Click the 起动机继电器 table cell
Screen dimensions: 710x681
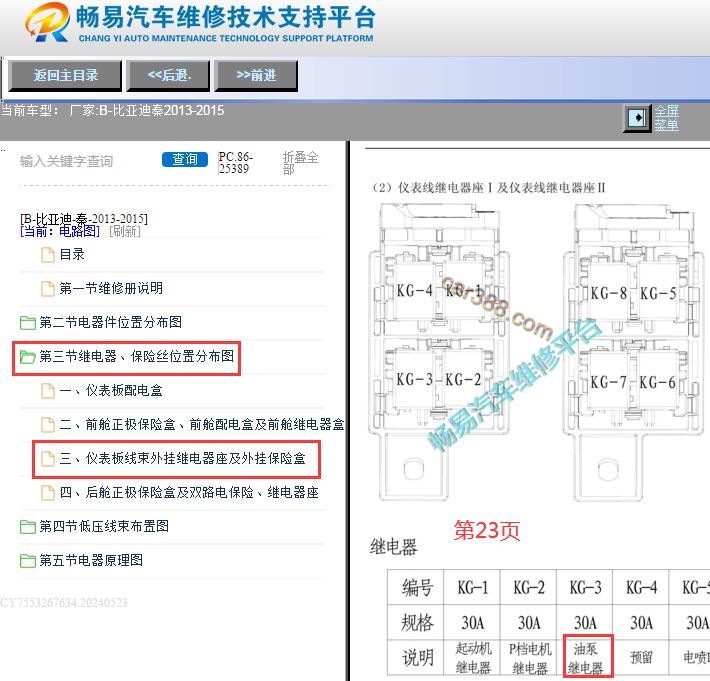pos(472,658)
